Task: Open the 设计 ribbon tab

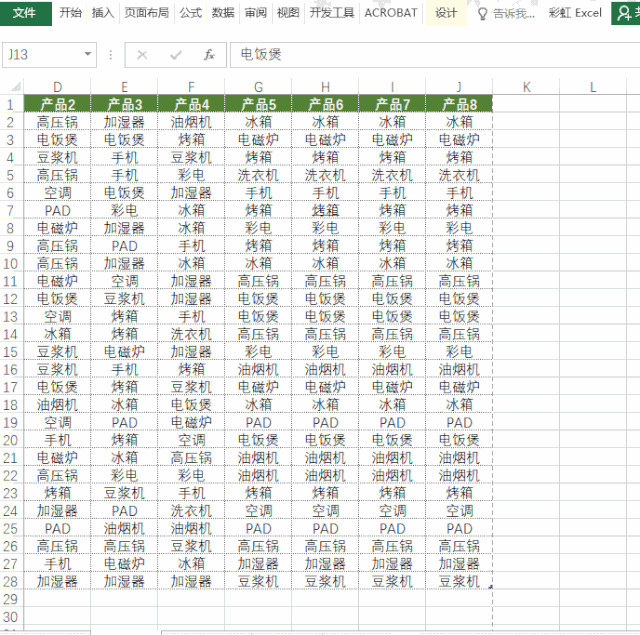Action: [x=446, y=13]
